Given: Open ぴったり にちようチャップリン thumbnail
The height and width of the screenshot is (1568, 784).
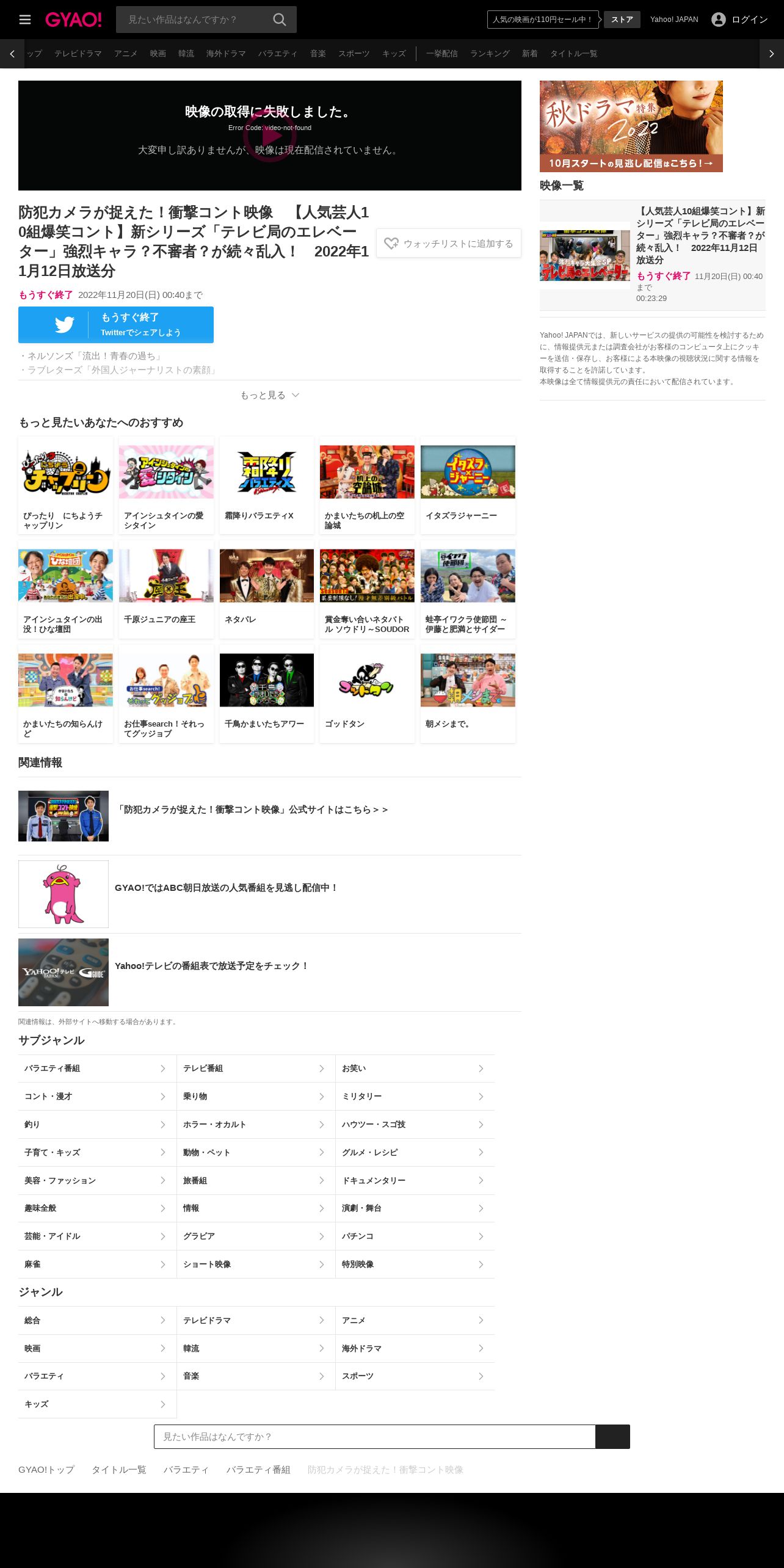Looking at the screenshot, I should 65,472.
